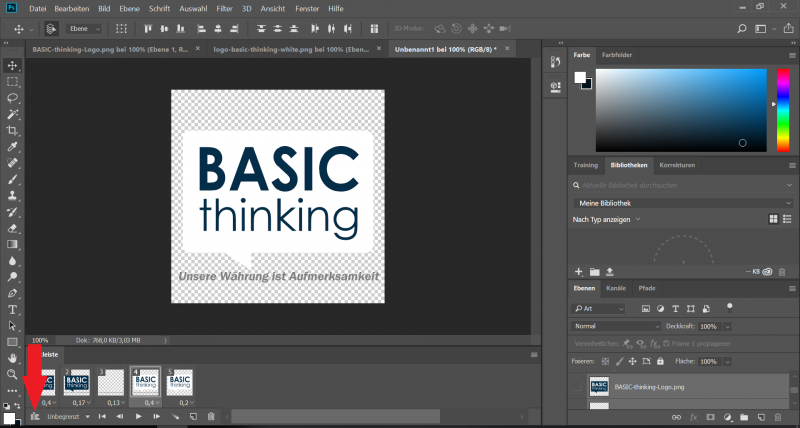Switch library to list view
The width and height of the screenshot is (800, 428).
coord(787,219)
